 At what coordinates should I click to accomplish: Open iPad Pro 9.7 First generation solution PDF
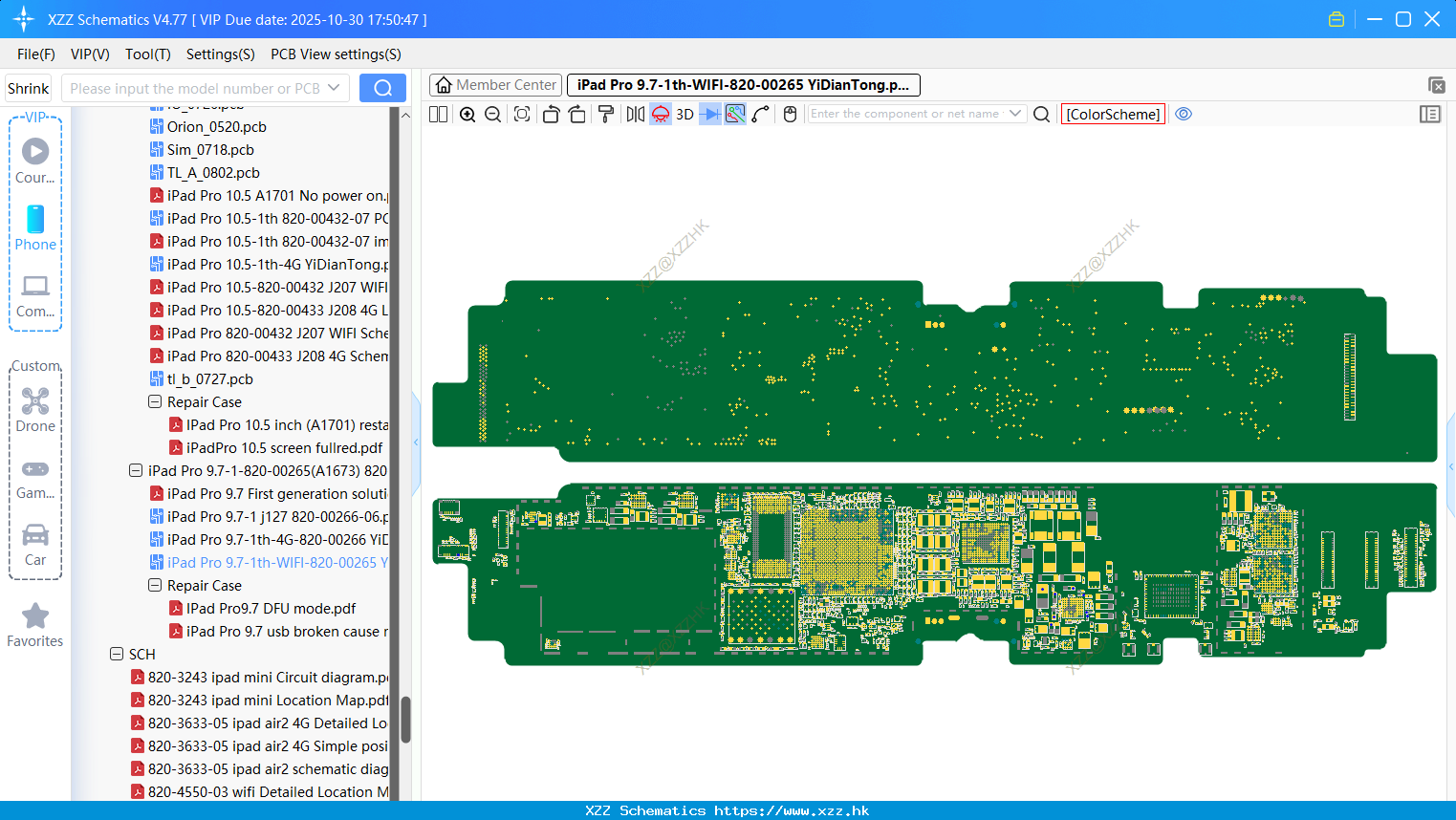270,494
